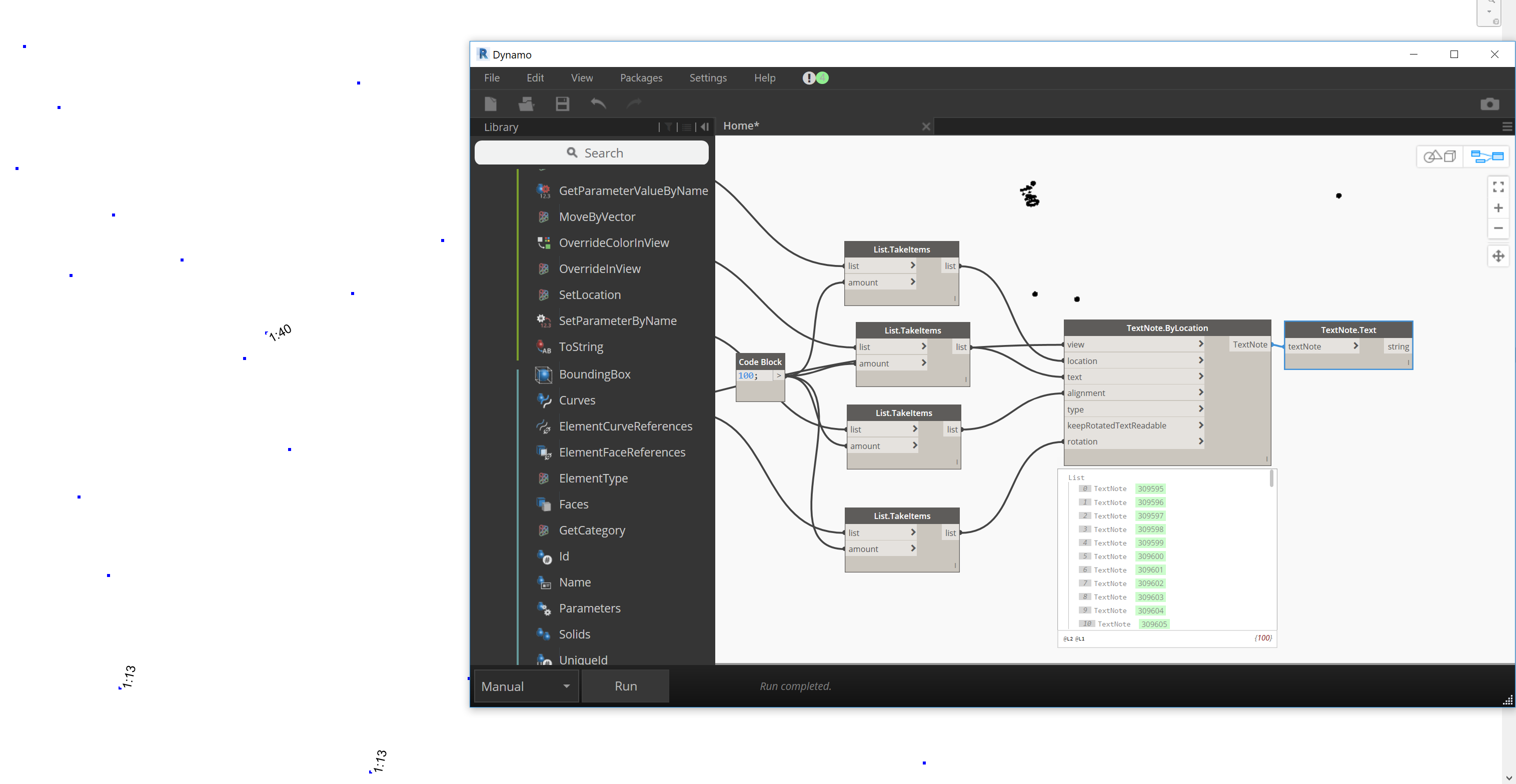Switch to graph view navigation toggle
Viewport: 1516px width, 784px height.
(1486, 156)
